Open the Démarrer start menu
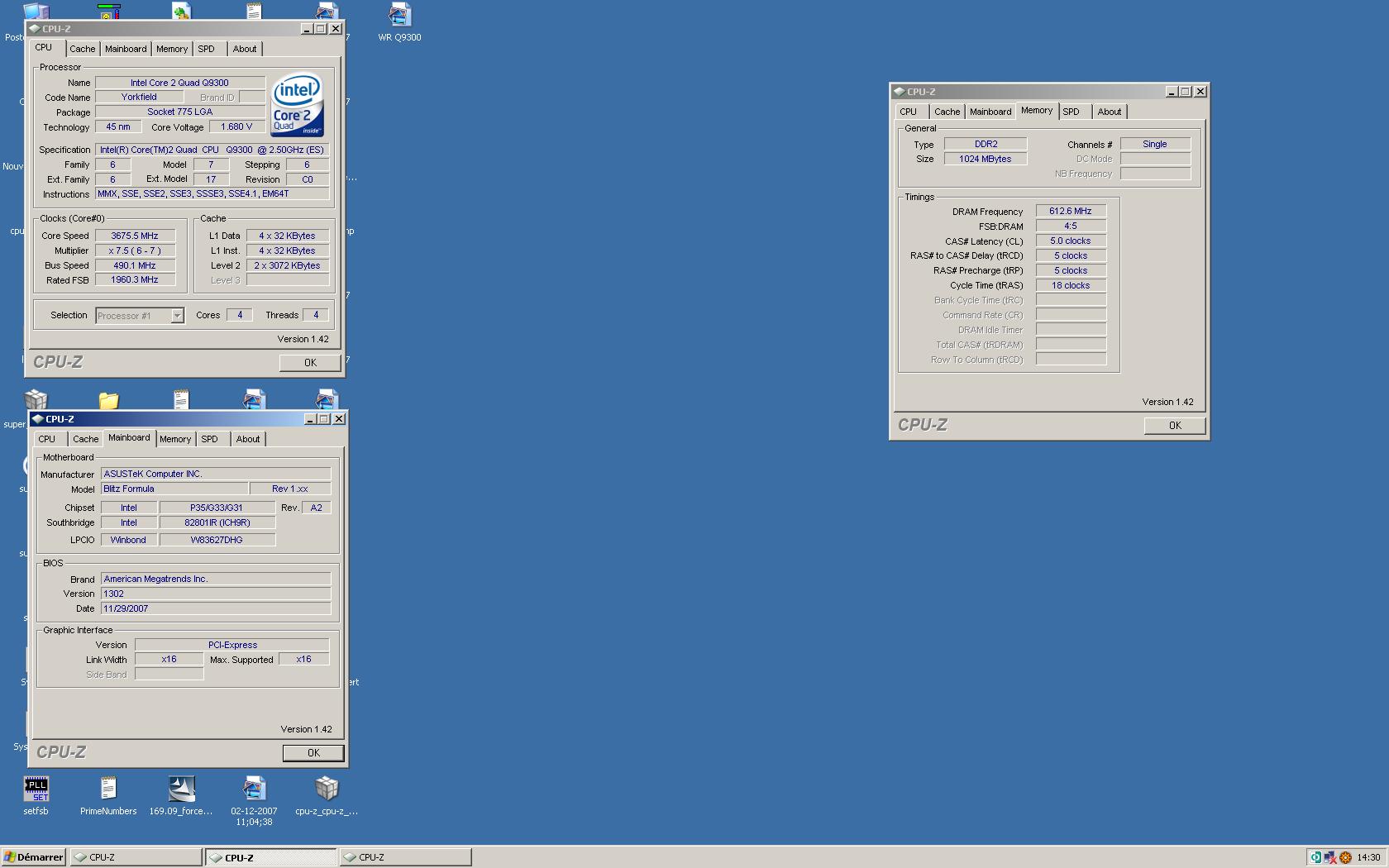Viewport: 1389px width, 868px height. [x=33, y=857]
